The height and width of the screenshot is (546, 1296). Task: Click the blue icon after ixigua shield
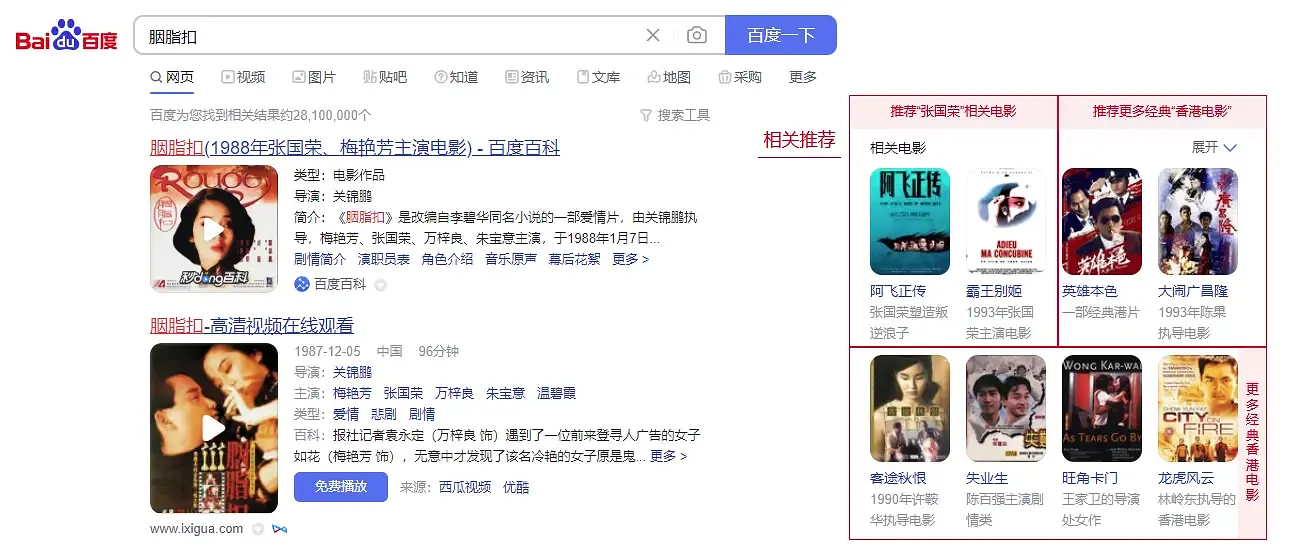(279, 528)
